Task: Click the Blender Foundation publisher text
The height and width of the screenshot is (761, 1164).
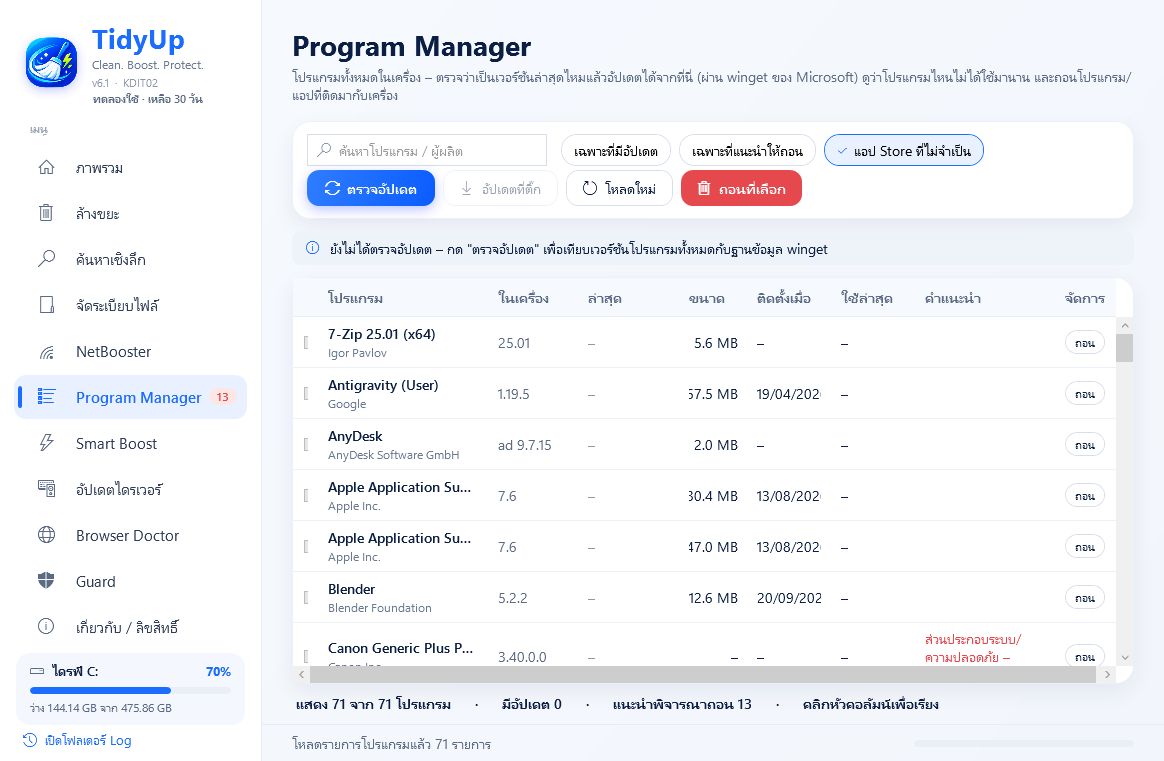Action: 379,607
